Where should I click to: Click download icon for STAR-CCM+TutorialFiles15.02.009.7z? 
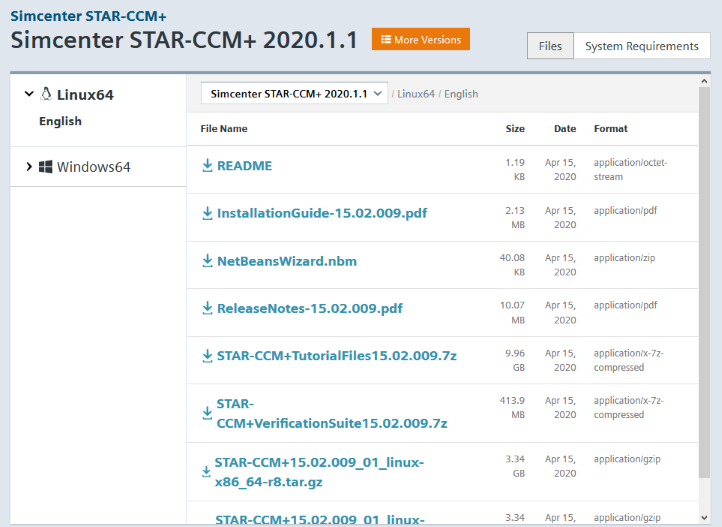pyautogui.click(x=208, y=356)
